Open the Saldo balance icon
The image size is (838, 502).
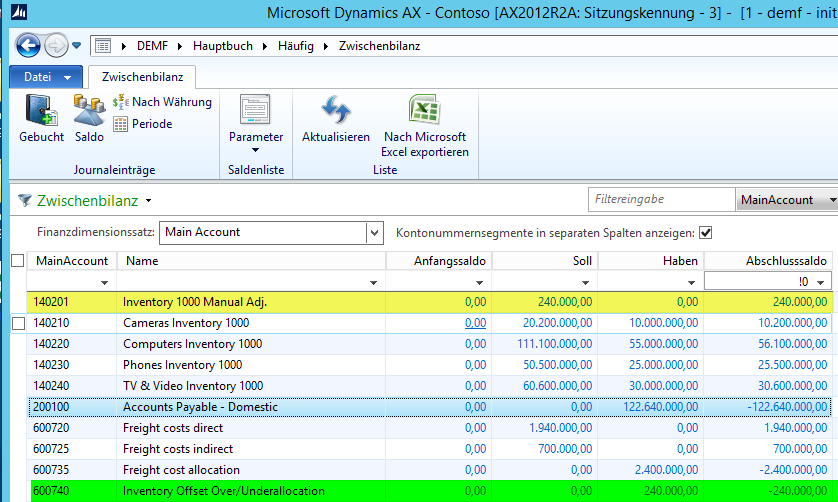89,111
